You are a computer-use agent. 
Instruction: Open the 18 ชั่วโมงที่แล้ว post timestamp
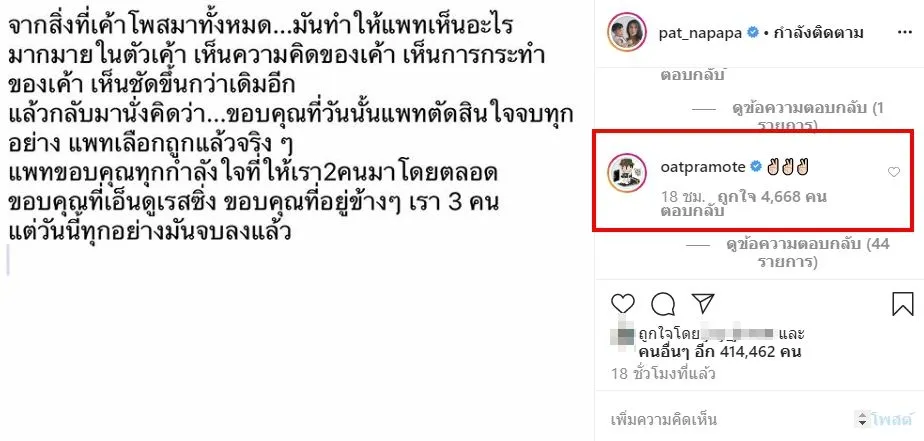(x=664, y=374)
